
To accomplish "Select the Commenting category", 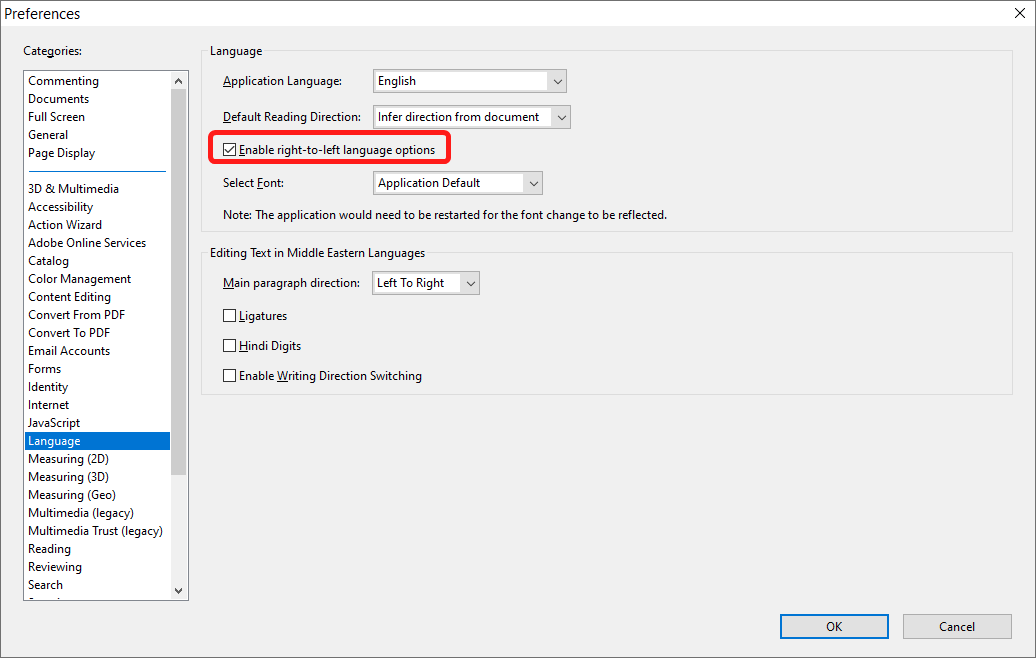I will click(63, 81).
